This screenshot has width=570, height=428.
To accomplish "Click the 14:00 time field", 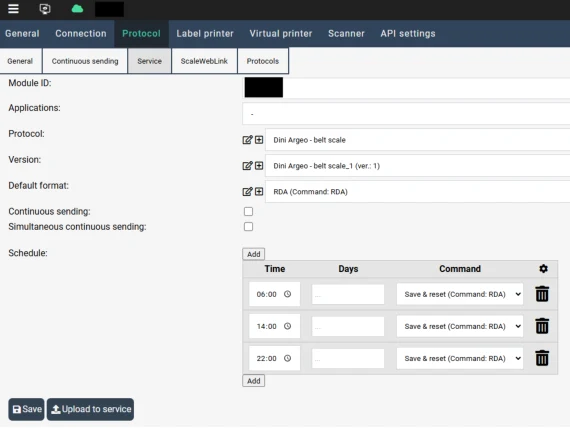I will click(x=274, y=326).
